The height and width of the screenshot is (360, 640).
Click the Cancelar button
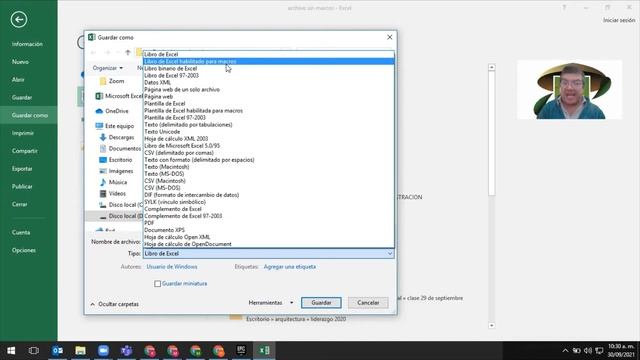368,303
